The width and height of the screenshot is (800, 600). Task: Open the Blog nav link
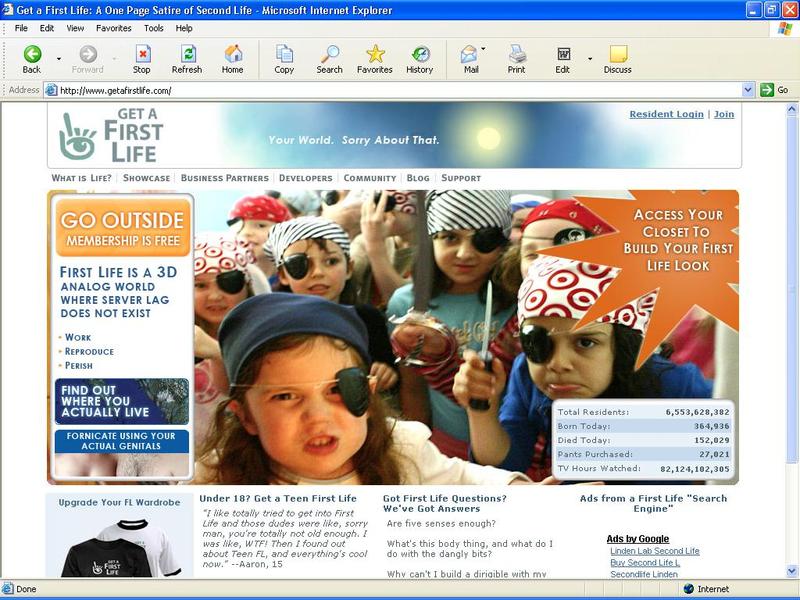click(418, 178)
